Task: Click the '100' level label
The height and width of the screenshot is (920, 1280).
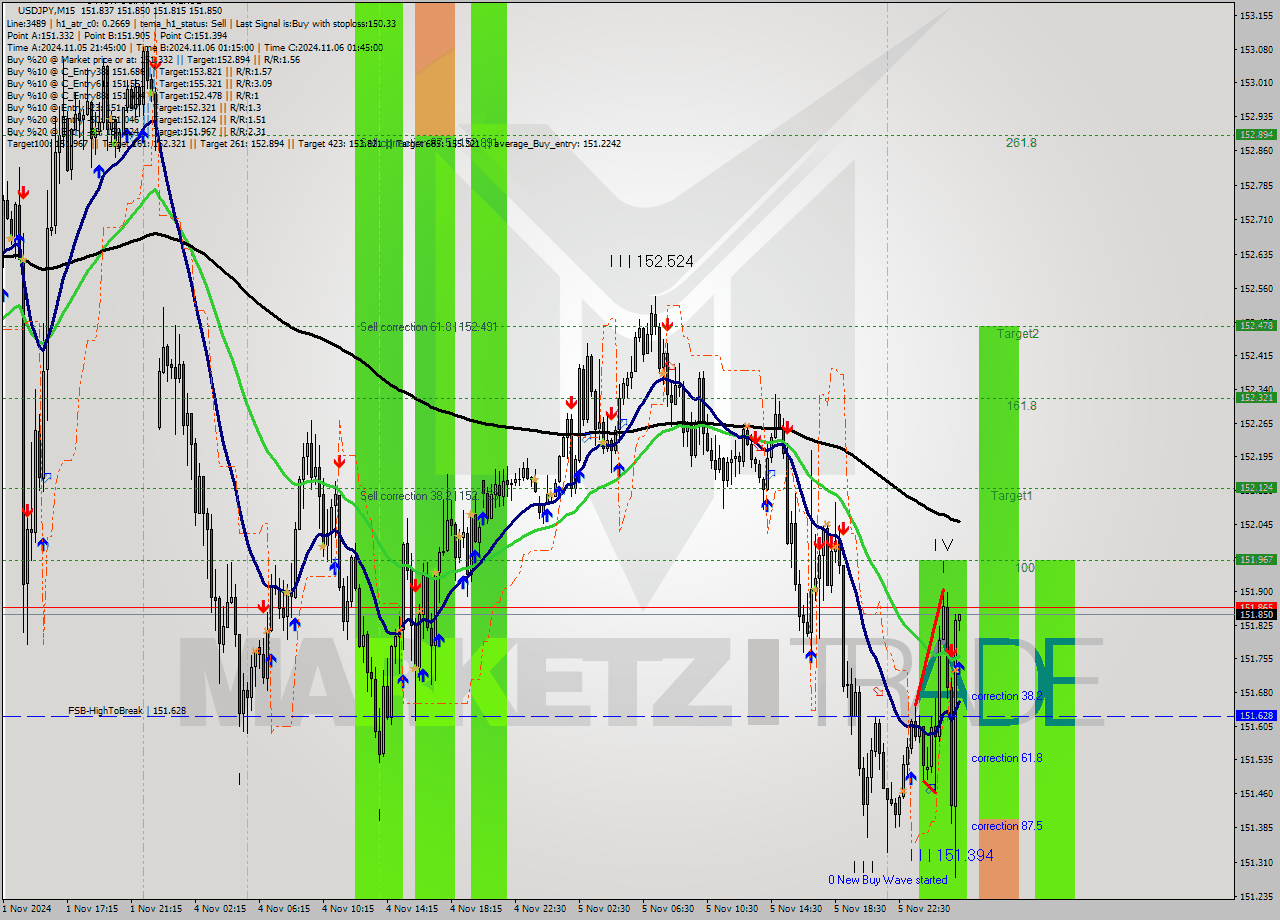Action: (x=1025, y=567)
